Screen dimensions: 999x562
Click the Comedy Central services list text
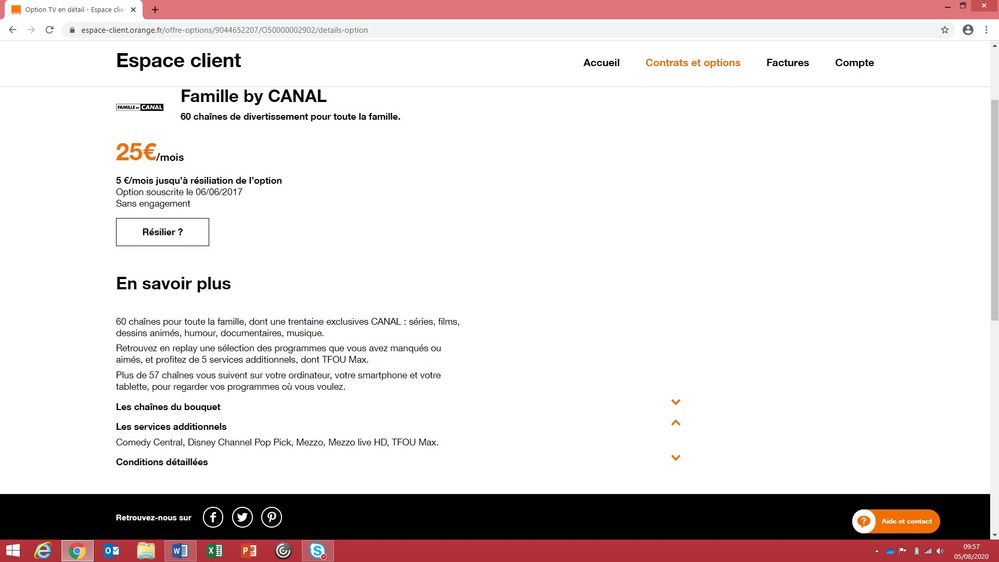click(277, 442)
